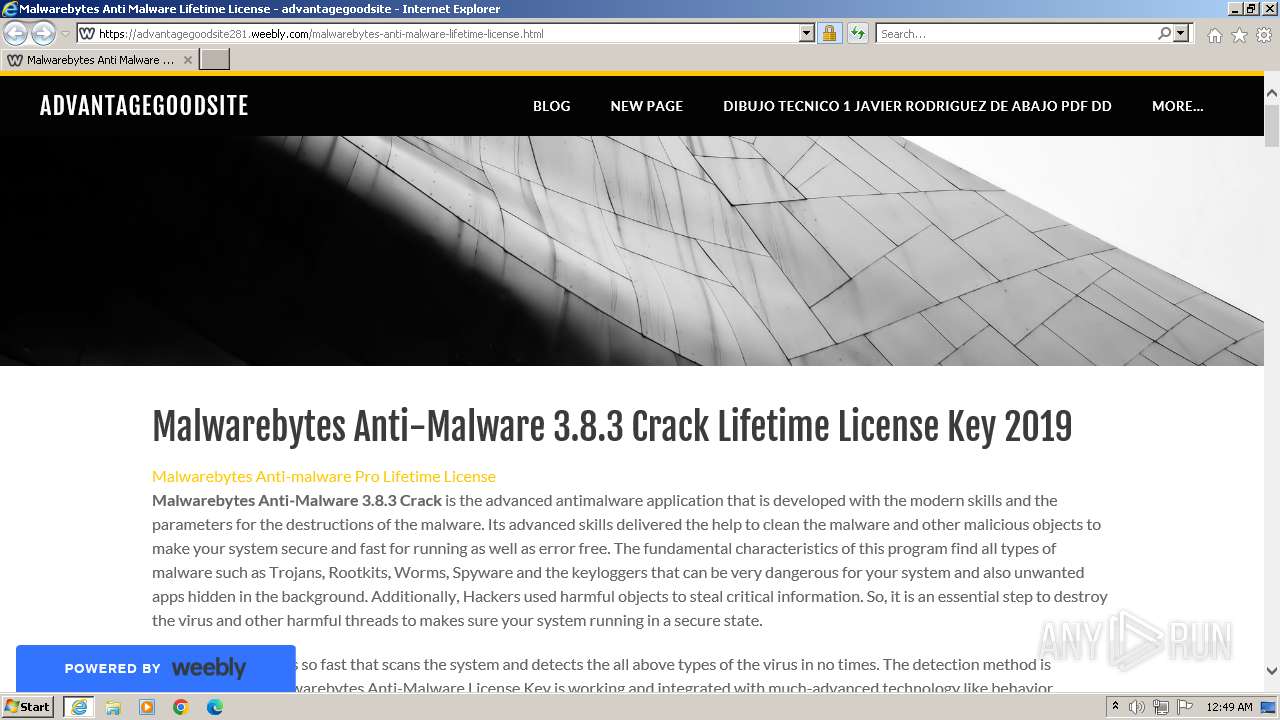1280x720 pixels.
Task: Click the Powered by Weebly banner
Action: click(x=155, y=668)
